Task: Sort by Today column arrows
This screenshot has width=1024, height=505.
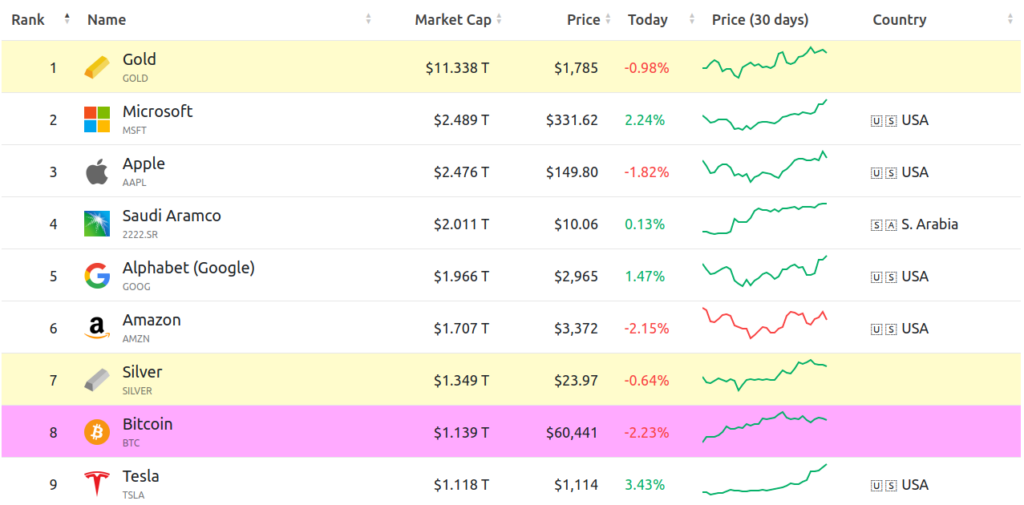Action: [x=692, y=20]
